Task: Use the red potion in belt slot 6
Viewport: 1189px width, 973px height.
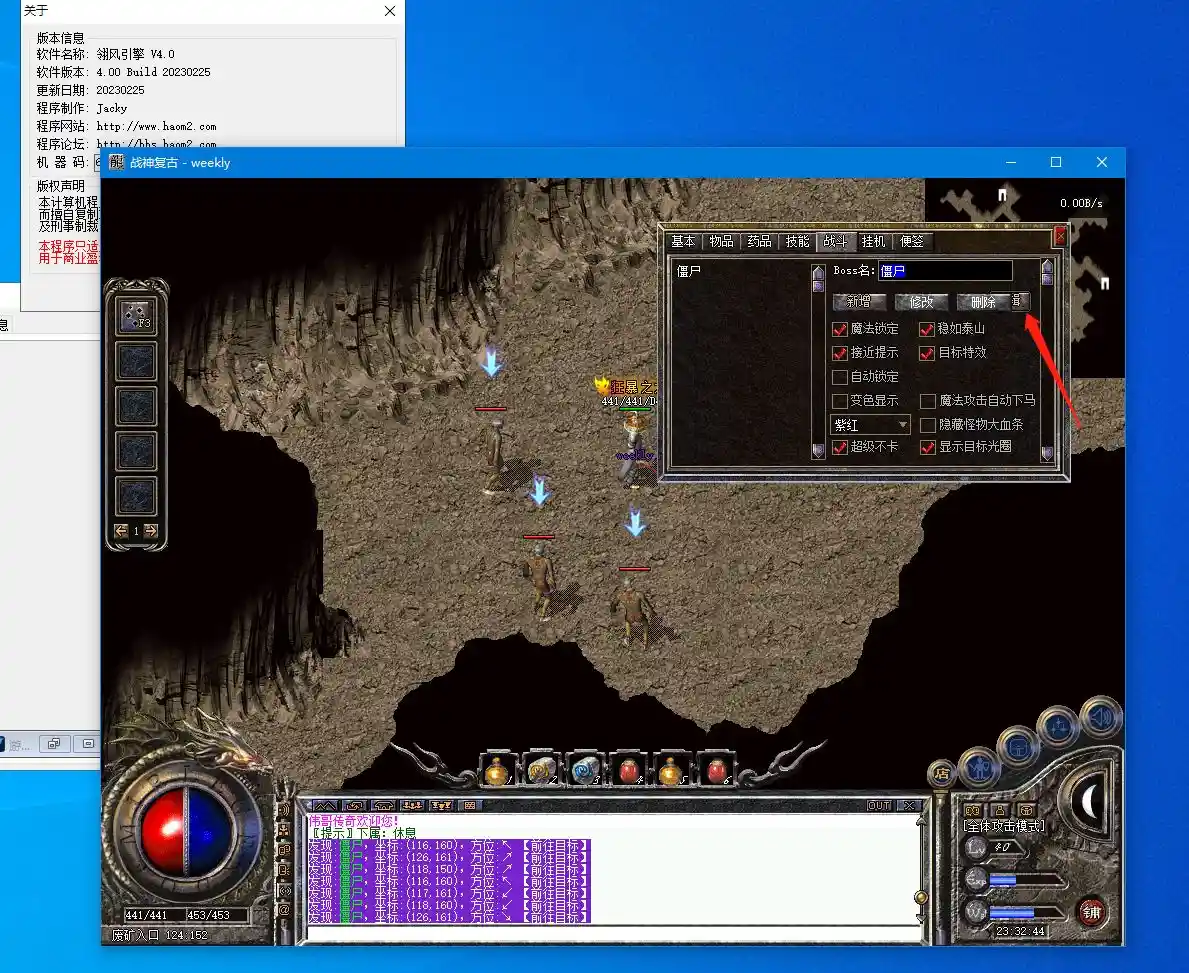Action: click(716, 771)
